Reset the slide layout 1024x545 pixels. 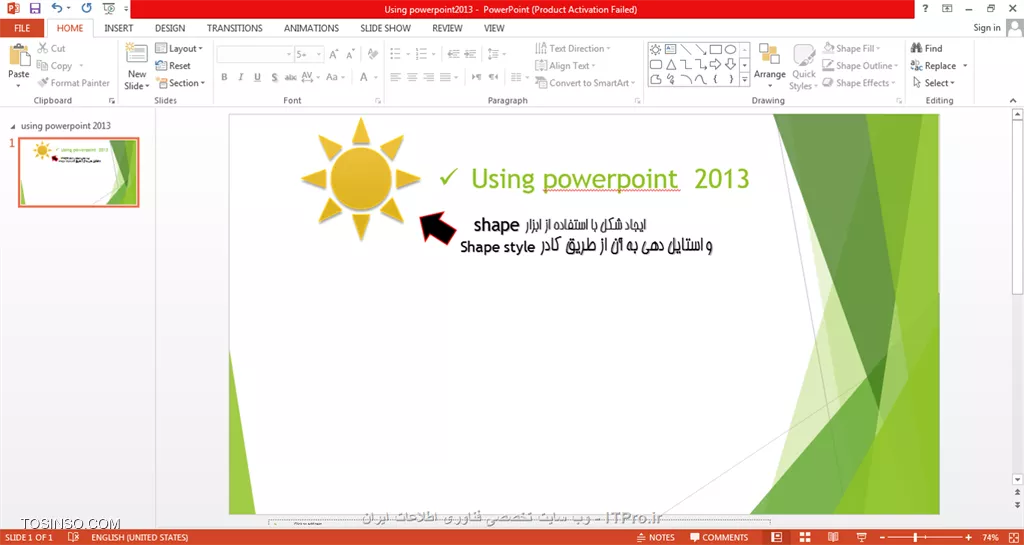173,66
